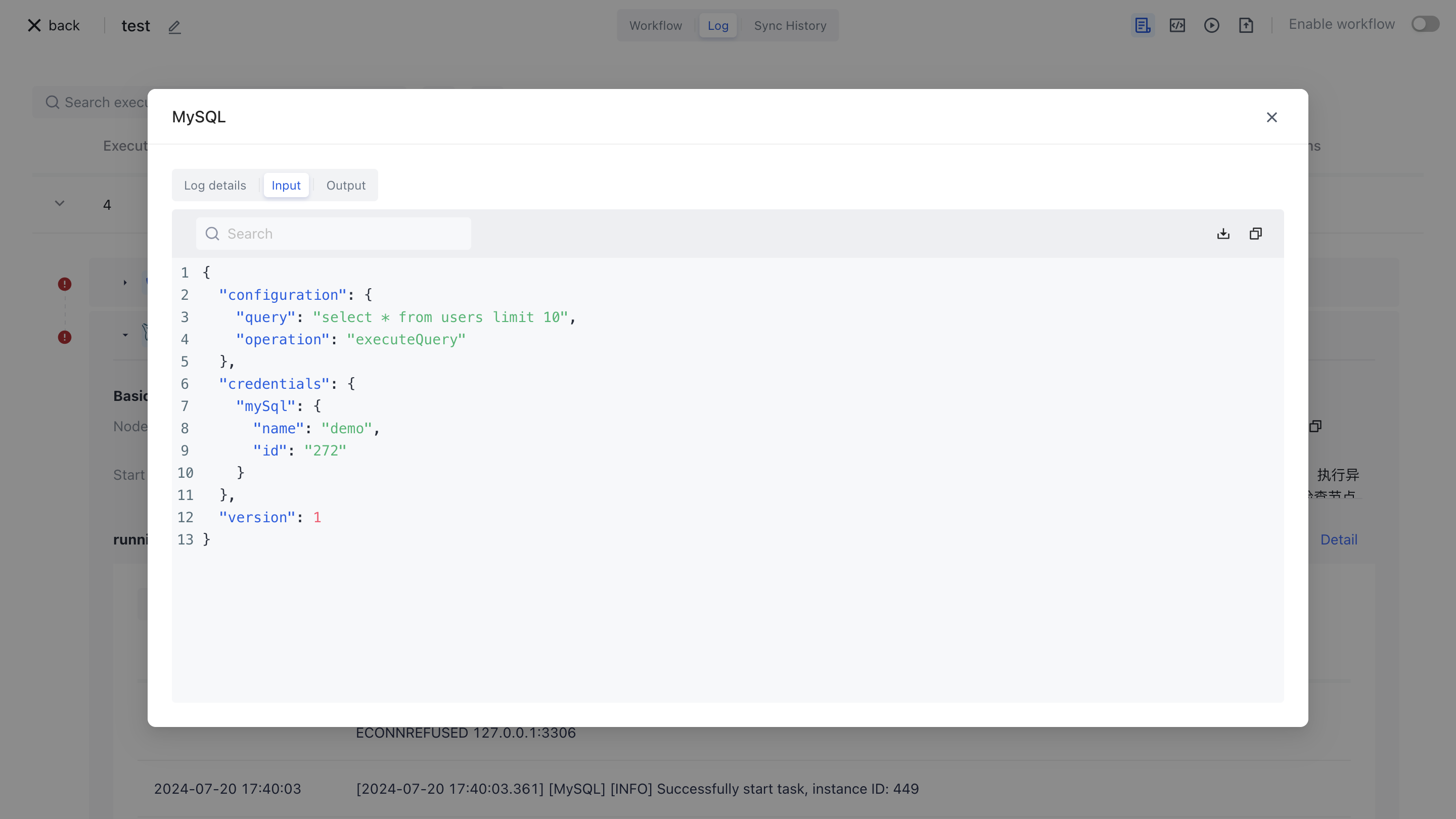
Task: Click the edit pencil next to test
Action: point(174,27)
